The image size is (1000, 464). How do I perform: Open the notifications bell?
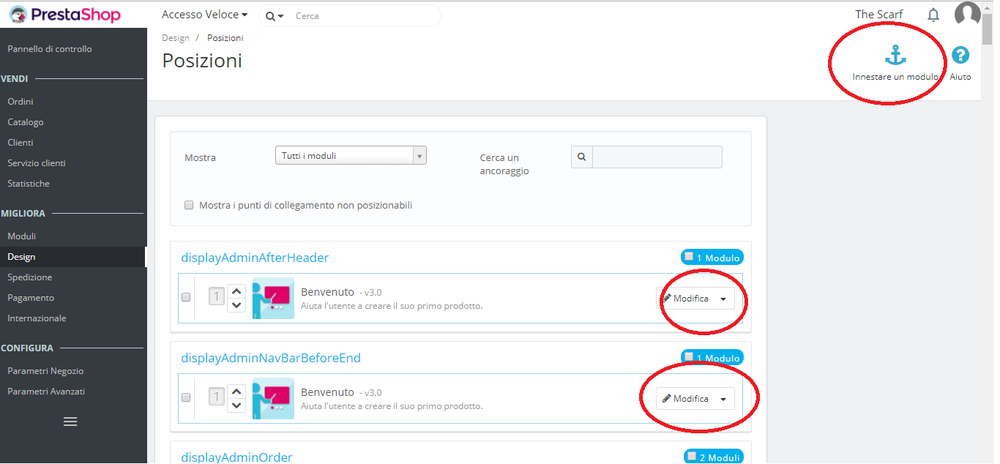coord(933,15)
